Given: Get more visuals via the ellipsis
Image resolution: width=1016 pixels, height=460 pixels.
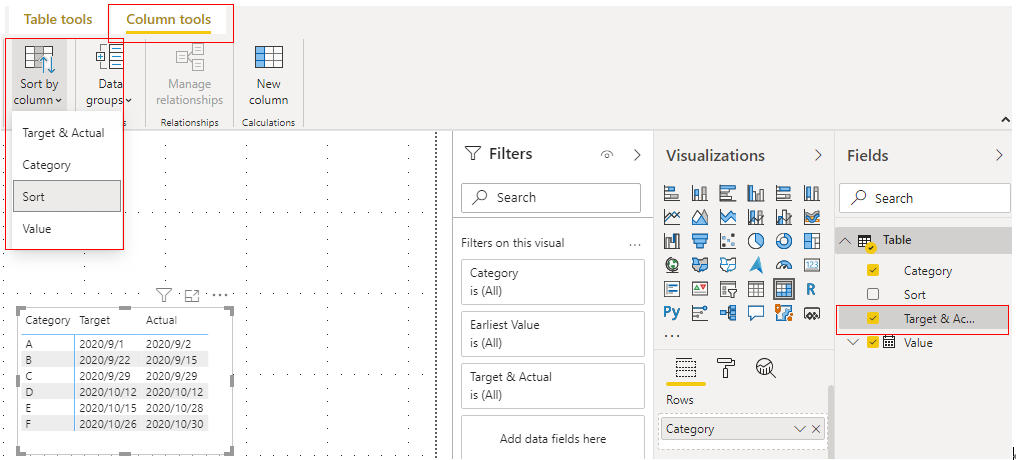Looking at the screenshot, I should pyautogui.click(x=672, y=336).
